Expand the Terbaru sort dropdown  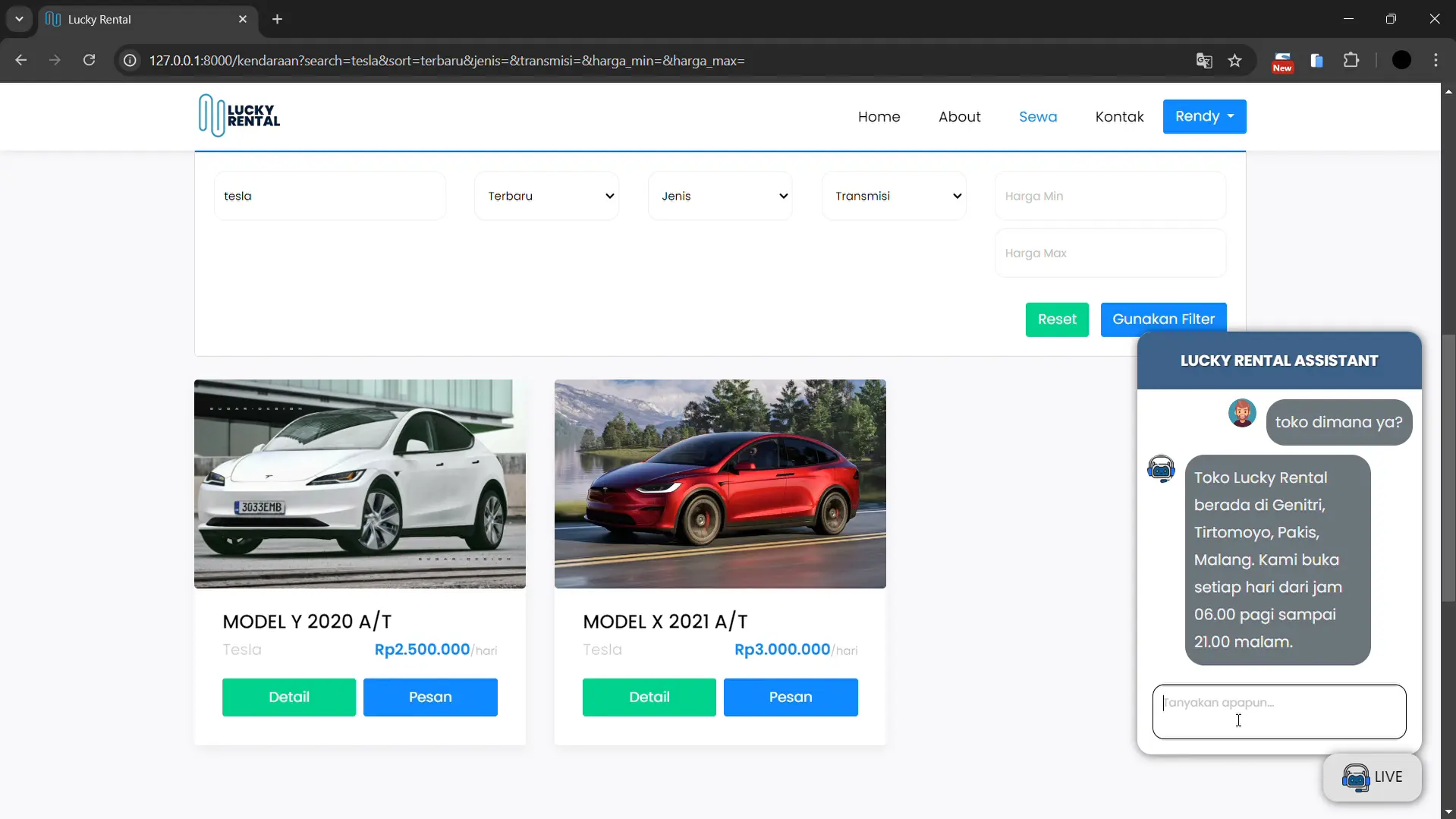point(546,196)
